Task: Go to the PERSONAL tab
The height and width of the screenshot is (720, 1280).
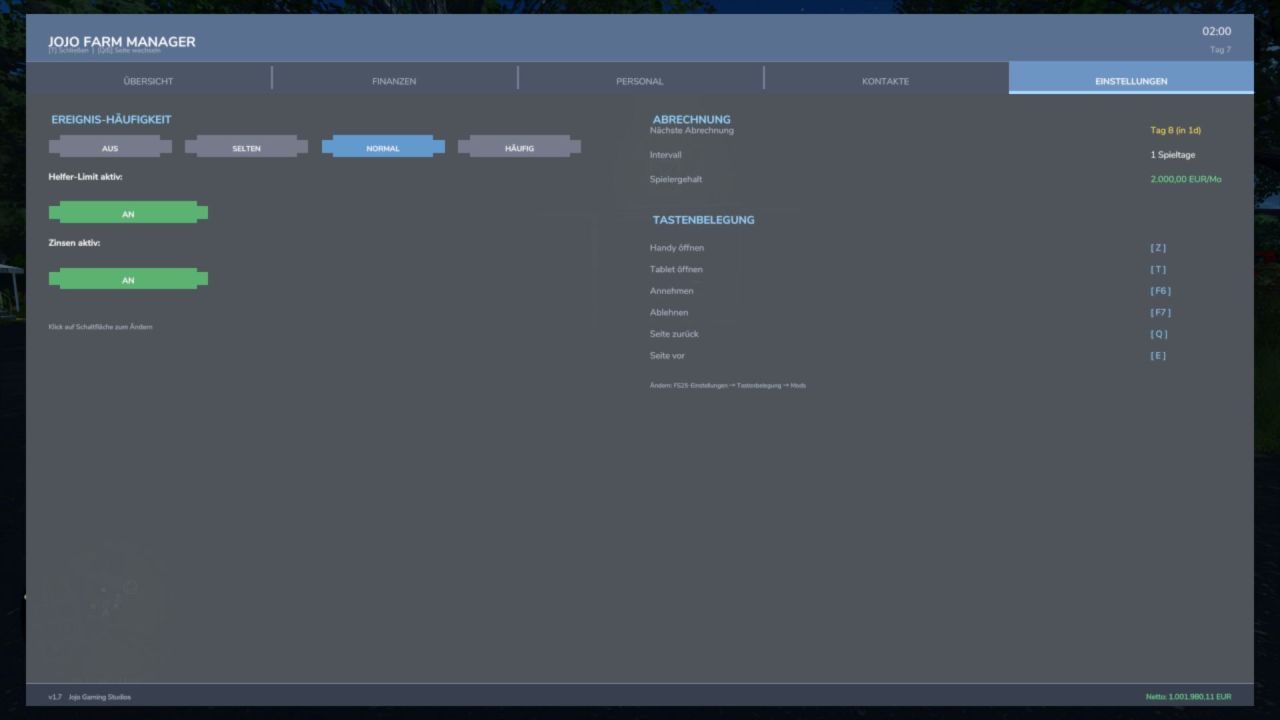Action: 640,81
